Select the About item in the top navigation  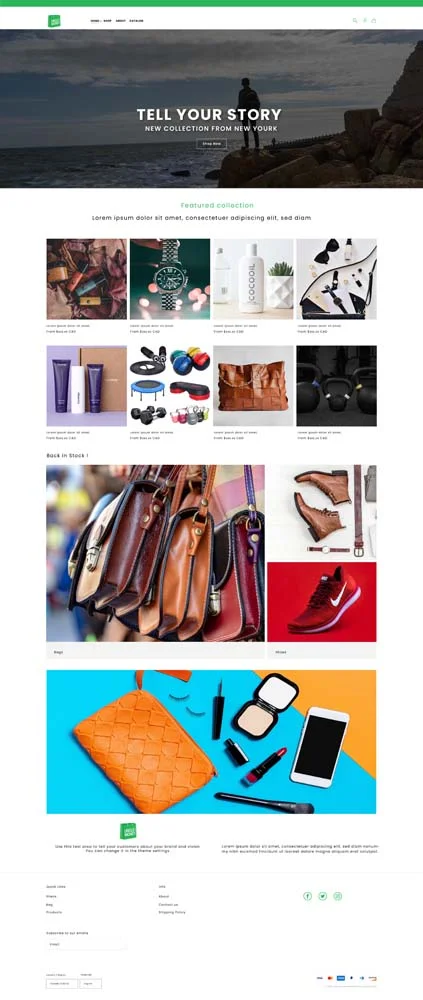pos(121,21)
